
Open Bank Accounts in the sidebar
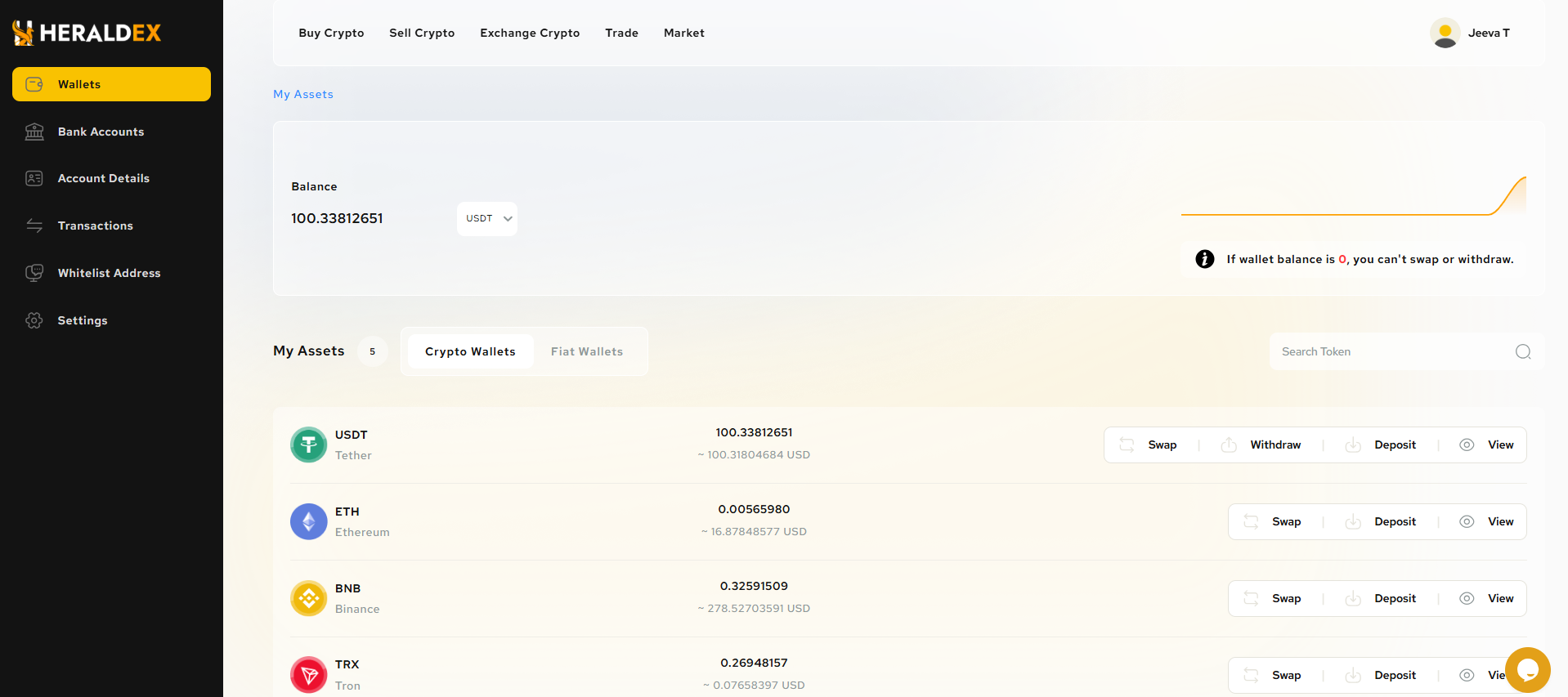pos(101,132)
